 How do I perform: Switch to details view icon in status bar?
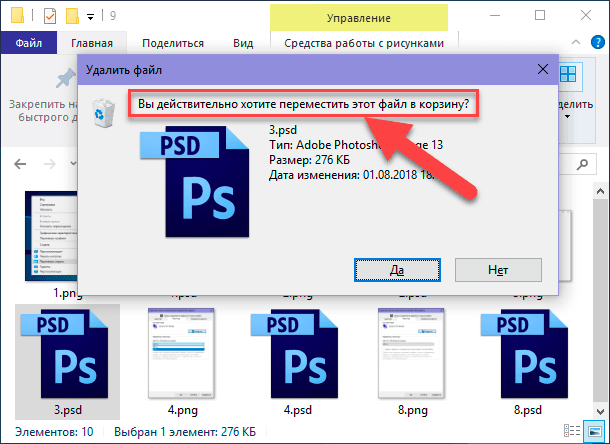click(x=572, y=431)
